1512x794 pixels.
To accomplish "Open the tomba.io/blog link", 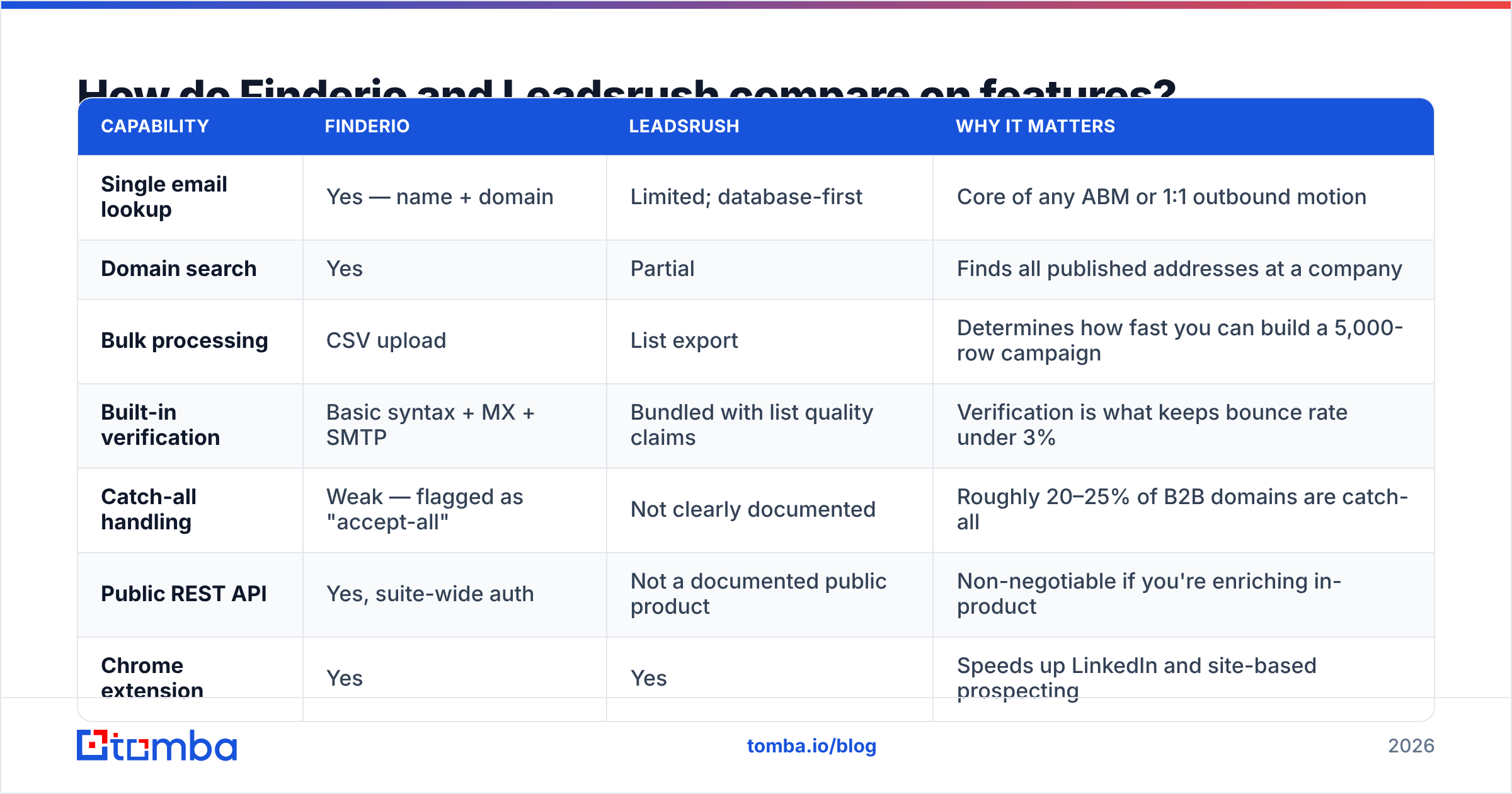I will click(811, 746).
